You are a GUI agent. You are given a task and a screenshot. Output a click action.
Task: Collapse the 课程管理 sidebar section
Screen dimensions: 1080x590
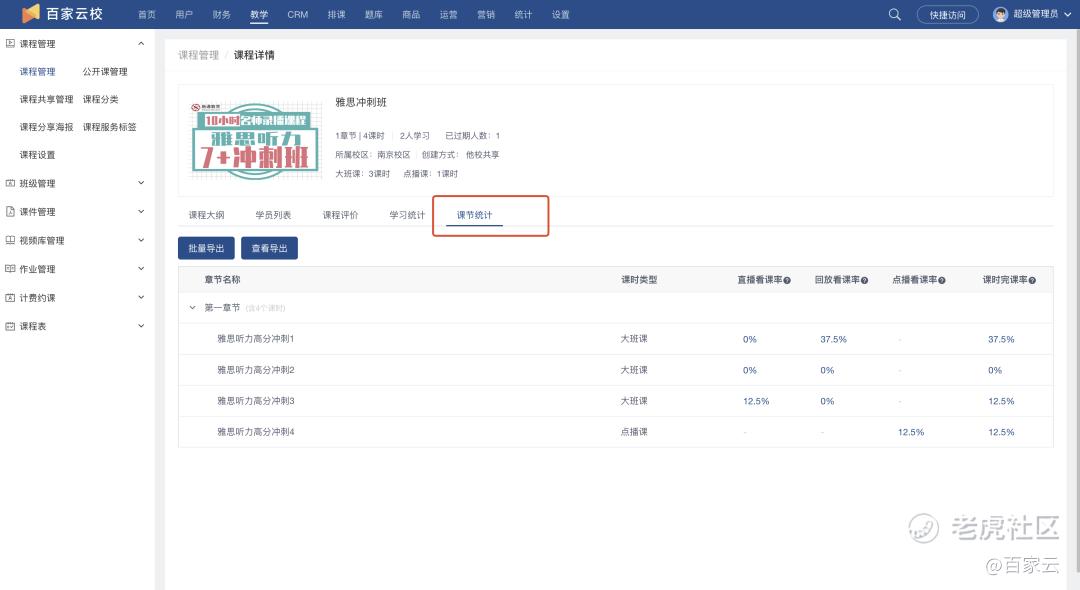pyautogui.click(x=141, y=43)
